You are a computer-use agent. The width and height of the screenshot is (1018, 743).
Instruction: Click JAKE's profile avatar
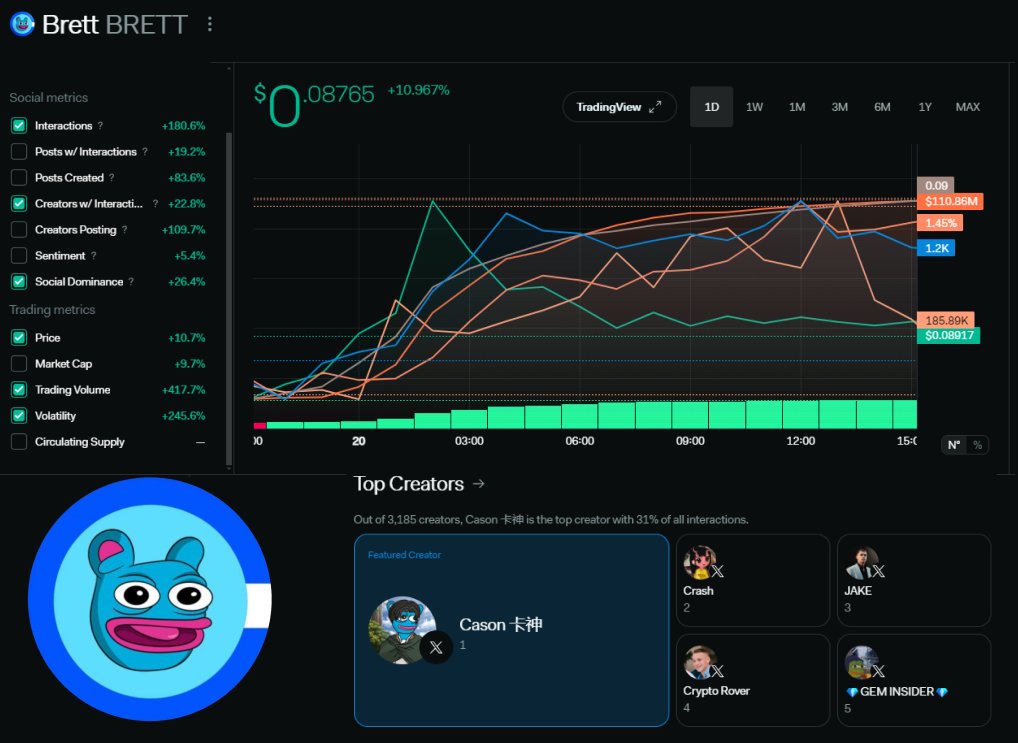click(x=862, y=562)
